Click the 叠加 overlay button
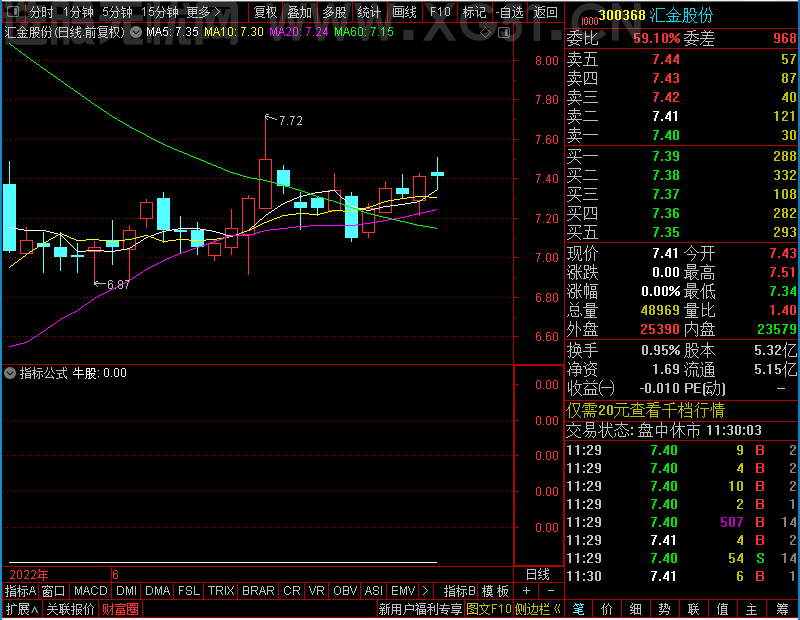 click(300, 12)
